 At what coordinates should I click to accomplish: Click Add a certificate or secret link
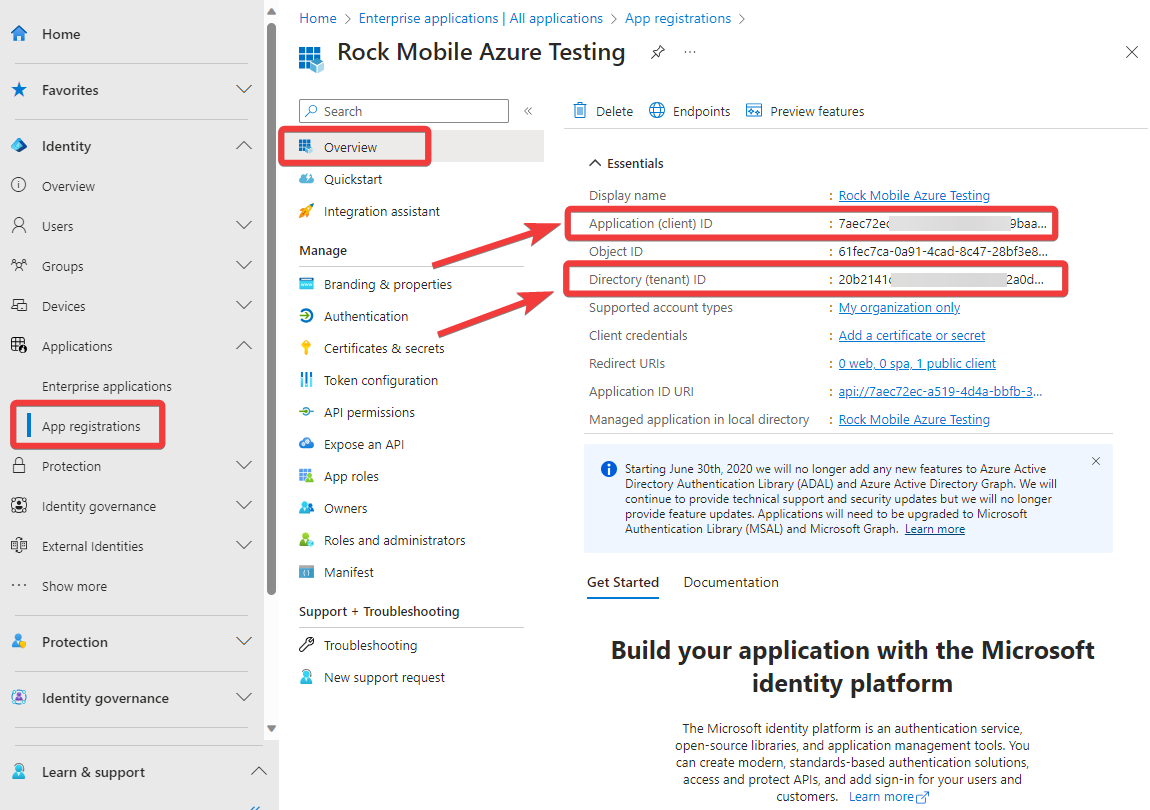coord(912,335)
